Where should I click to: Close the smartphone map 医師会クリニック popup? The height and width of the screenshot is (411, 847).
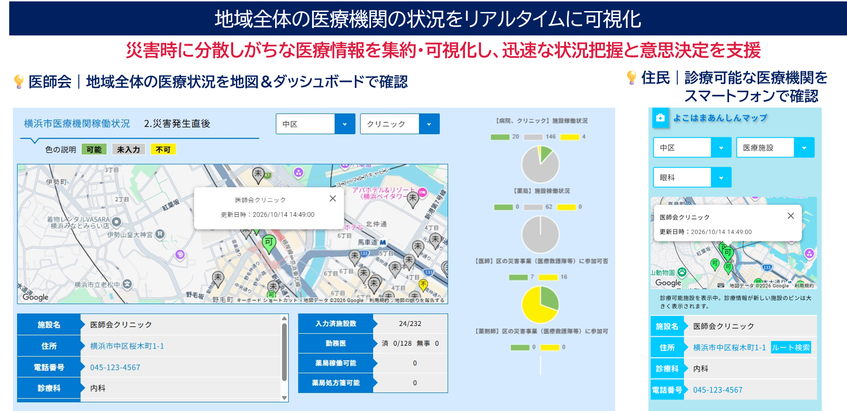click(x=790, y=215)
